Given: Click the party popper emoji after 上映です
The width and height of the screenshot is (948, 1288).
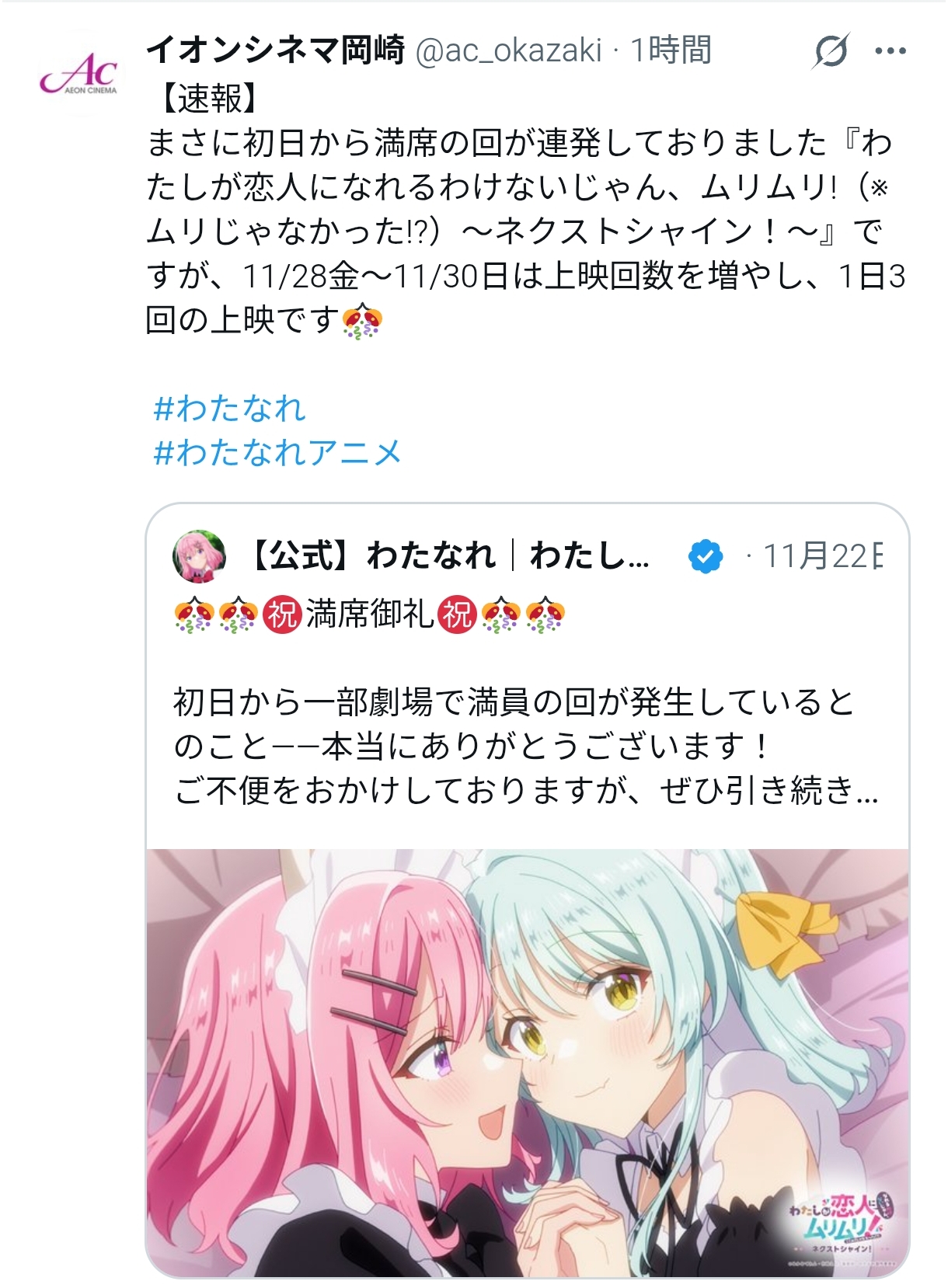Looking at the screenshot, I should click(362, 319).
